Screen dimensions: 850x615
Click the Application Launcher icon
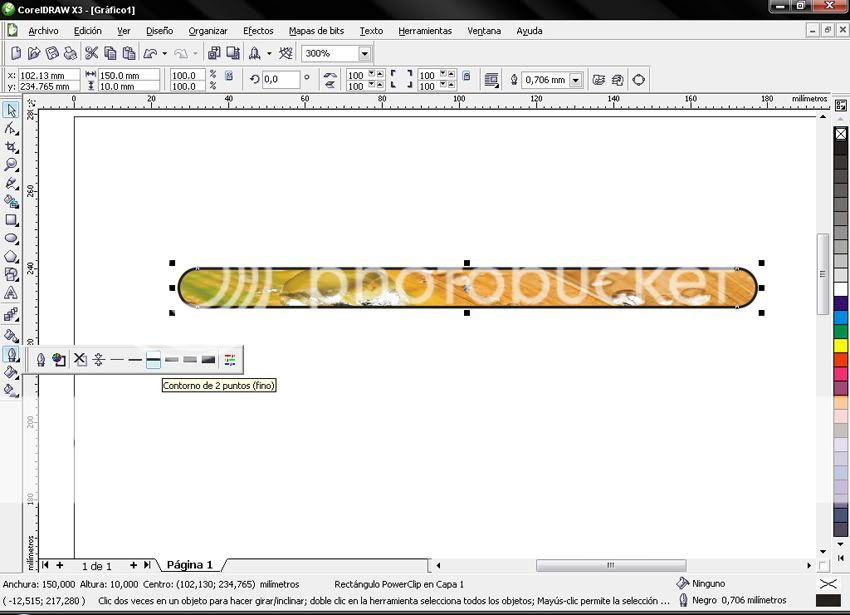[254, 53]
